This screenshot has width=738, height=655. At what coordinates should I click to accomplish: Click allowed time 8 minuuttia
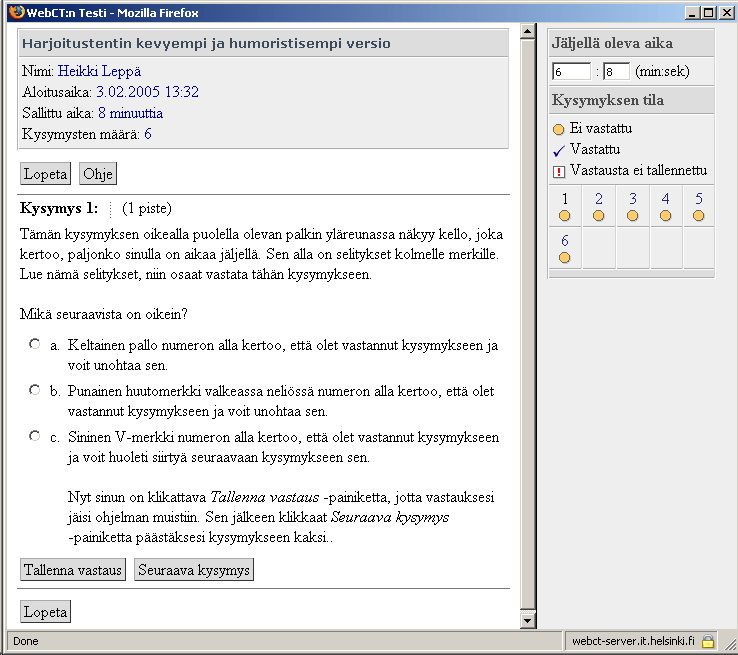coord(130,113)
